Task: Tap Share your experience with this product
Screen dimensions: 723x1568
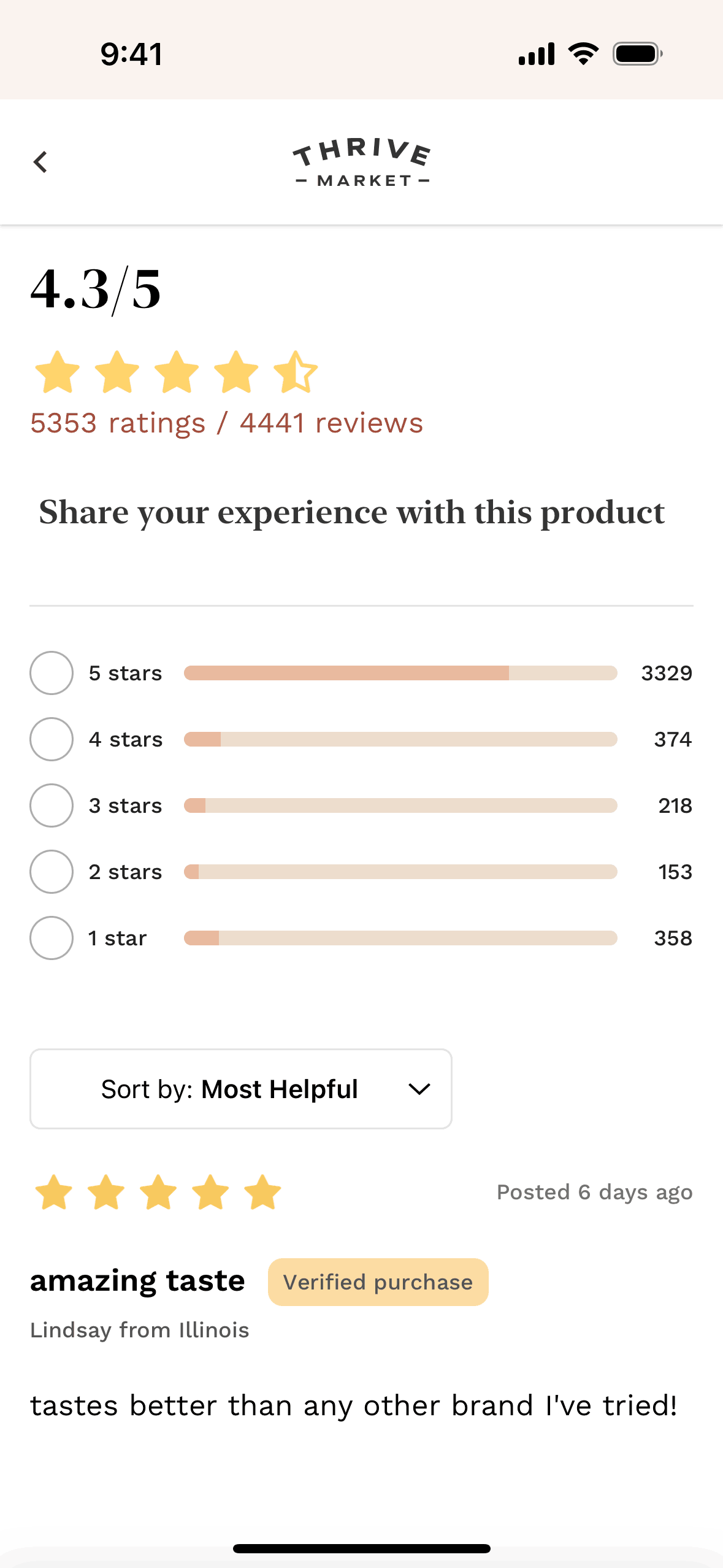Action: pyautogui.click(x=352, y=512)
